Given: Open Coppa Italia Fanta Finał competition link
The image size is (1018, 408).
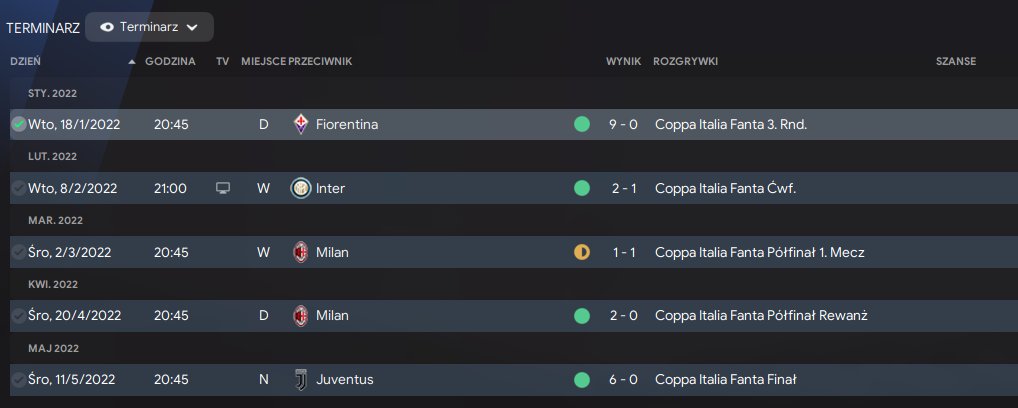Looking at the screenshot, I should point(725,379).
